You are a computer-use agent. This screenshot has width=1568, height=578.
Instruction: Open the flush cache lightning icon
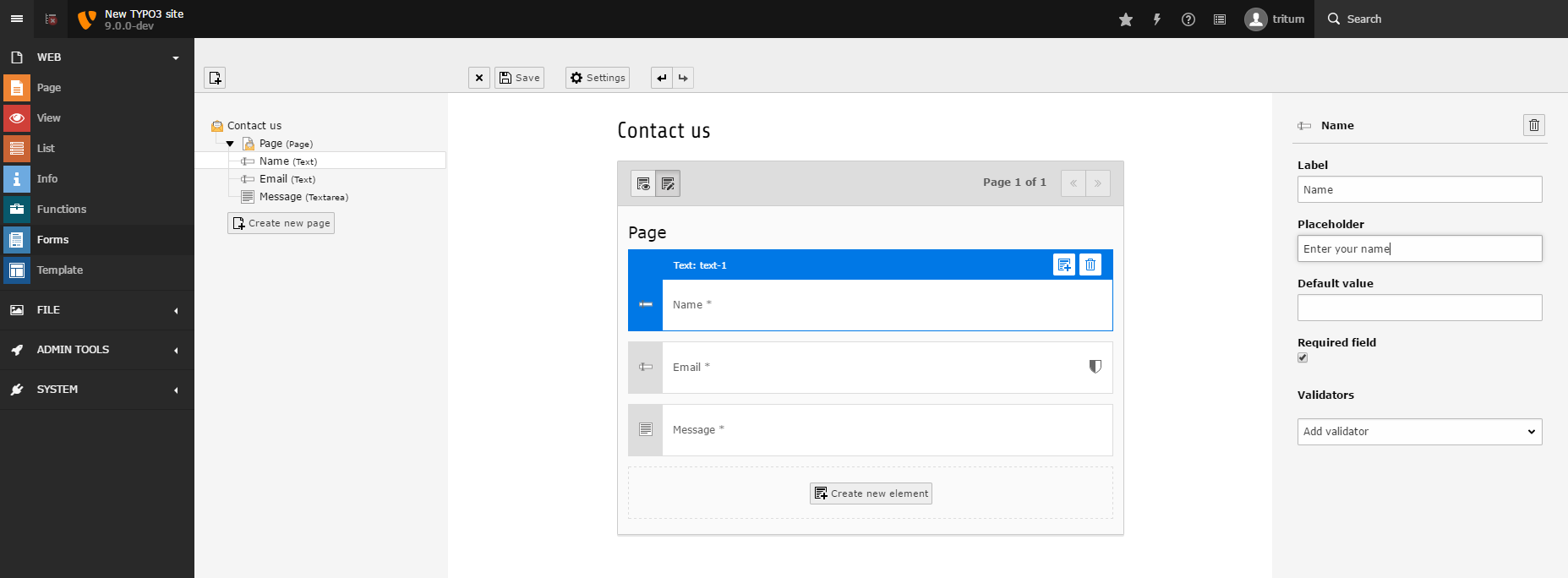pyautogui.click(x=1157, y=19)
